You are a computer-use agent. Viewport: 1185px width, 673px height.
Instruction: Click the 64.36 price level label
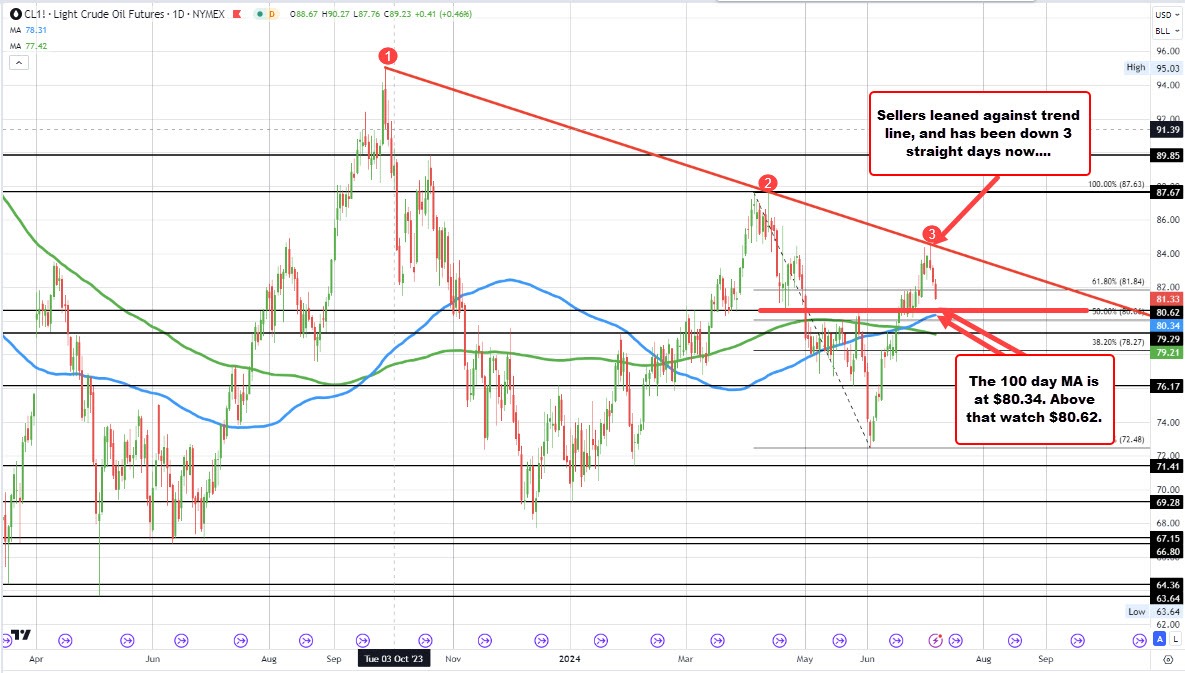[x=1168, y=585]
